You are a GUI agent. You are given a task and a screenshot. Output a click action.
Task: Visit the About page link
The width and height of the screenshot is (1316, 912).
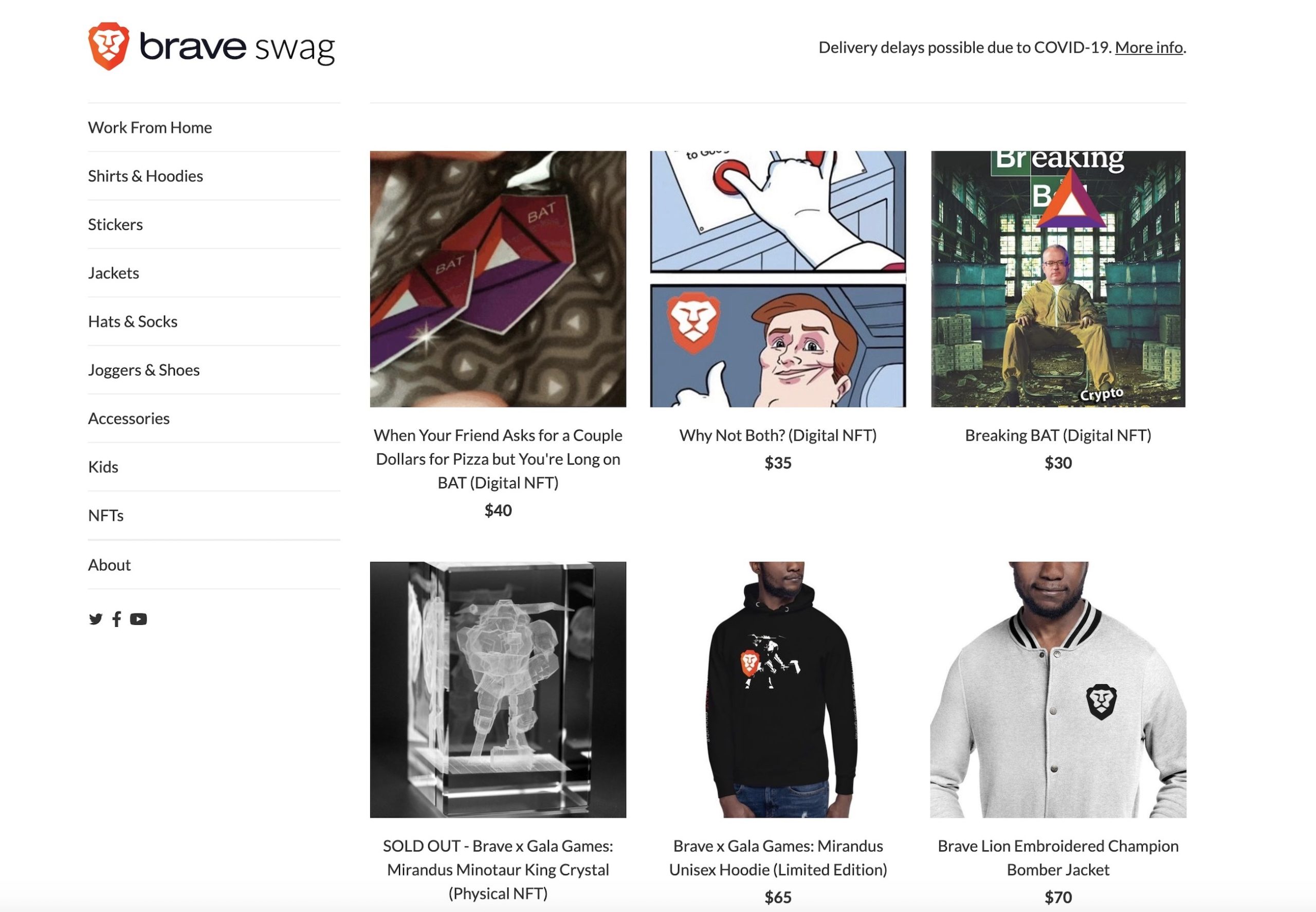(x=109, y=565)
